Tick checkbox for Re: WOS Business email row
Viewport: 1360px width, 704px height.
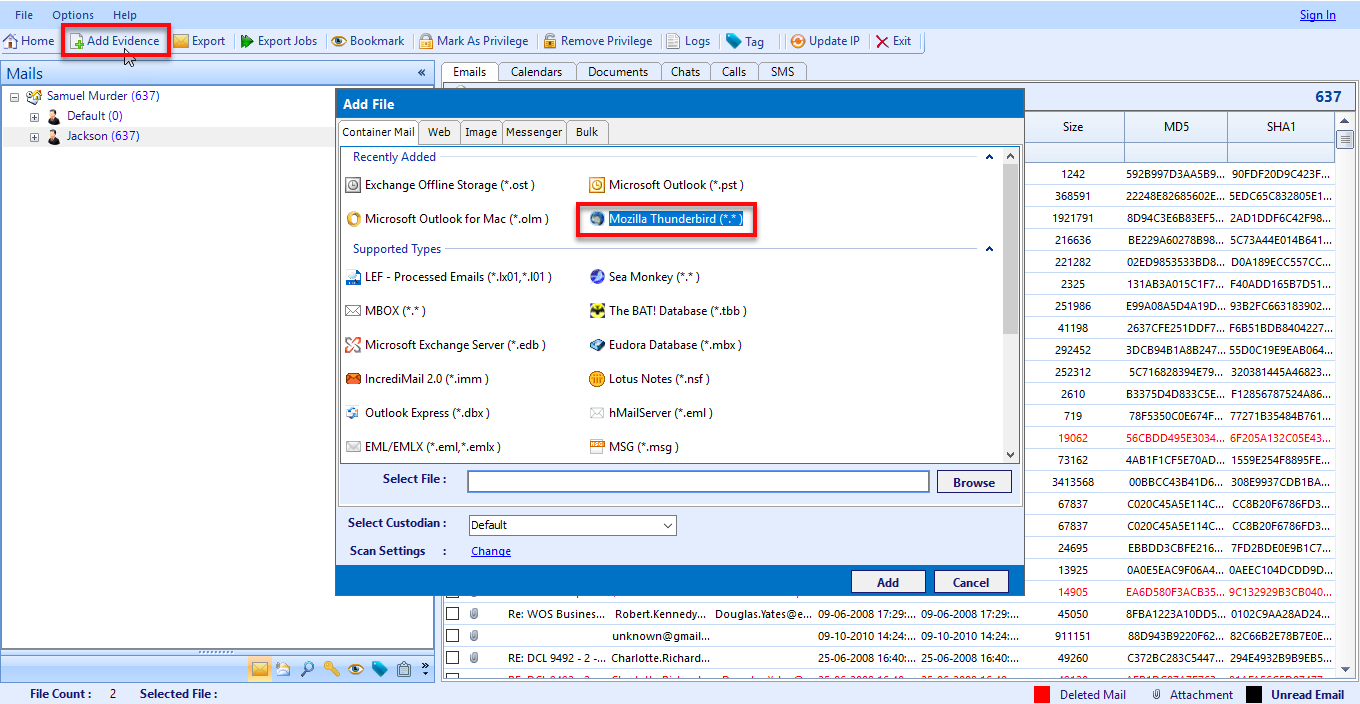(x=453, y=613)
